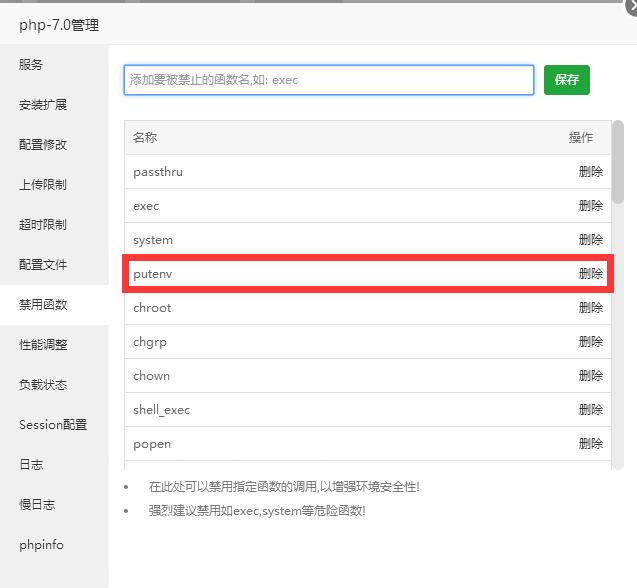Go to the 上传限制 tab
The width and height of the screenshot is (637, 588).
[43, 185]
